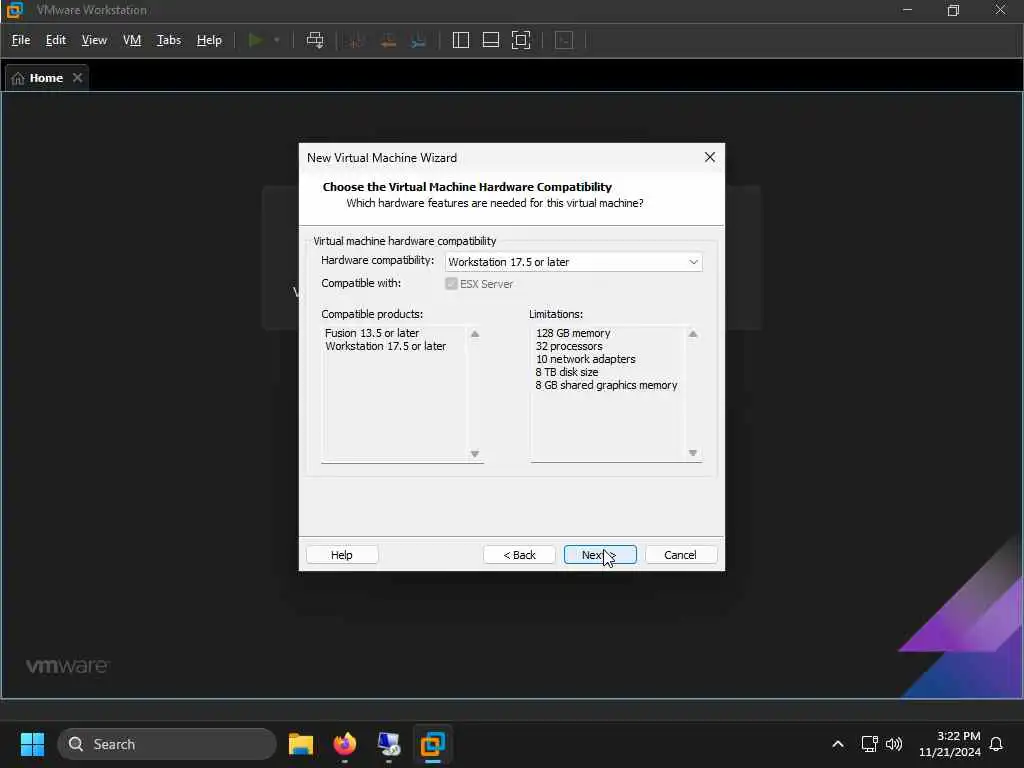The height and width of the screenshot is (768, 1024).
Task: Click Next in the wizard
Action: 600,555
